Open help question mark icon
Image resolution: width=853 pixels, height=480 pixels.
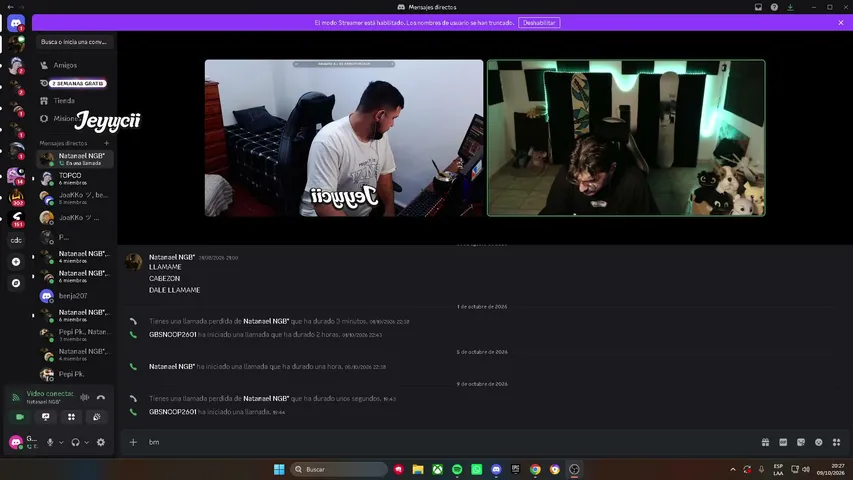(x=774, y=7)
